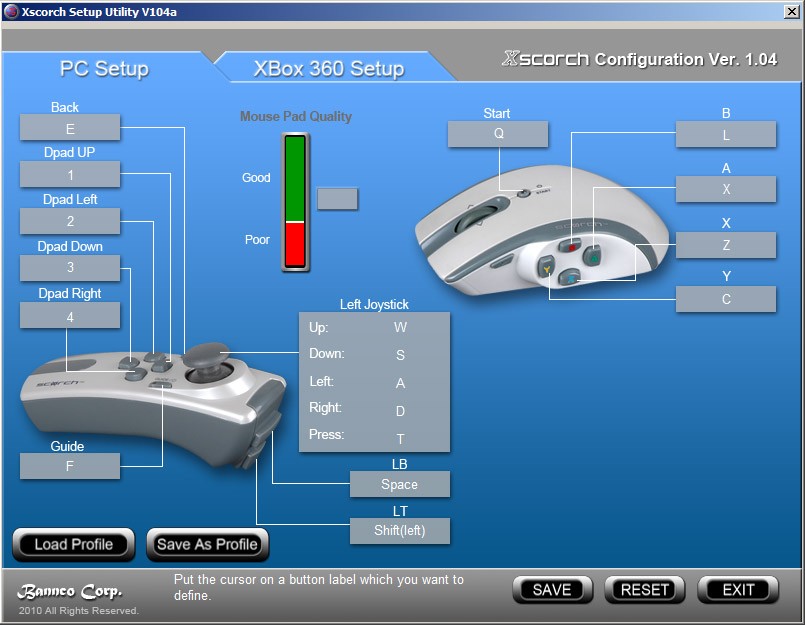Click the yellow Y button on the mouse
This screenshot has height=625, width=805.
click(x=546, y=267)
